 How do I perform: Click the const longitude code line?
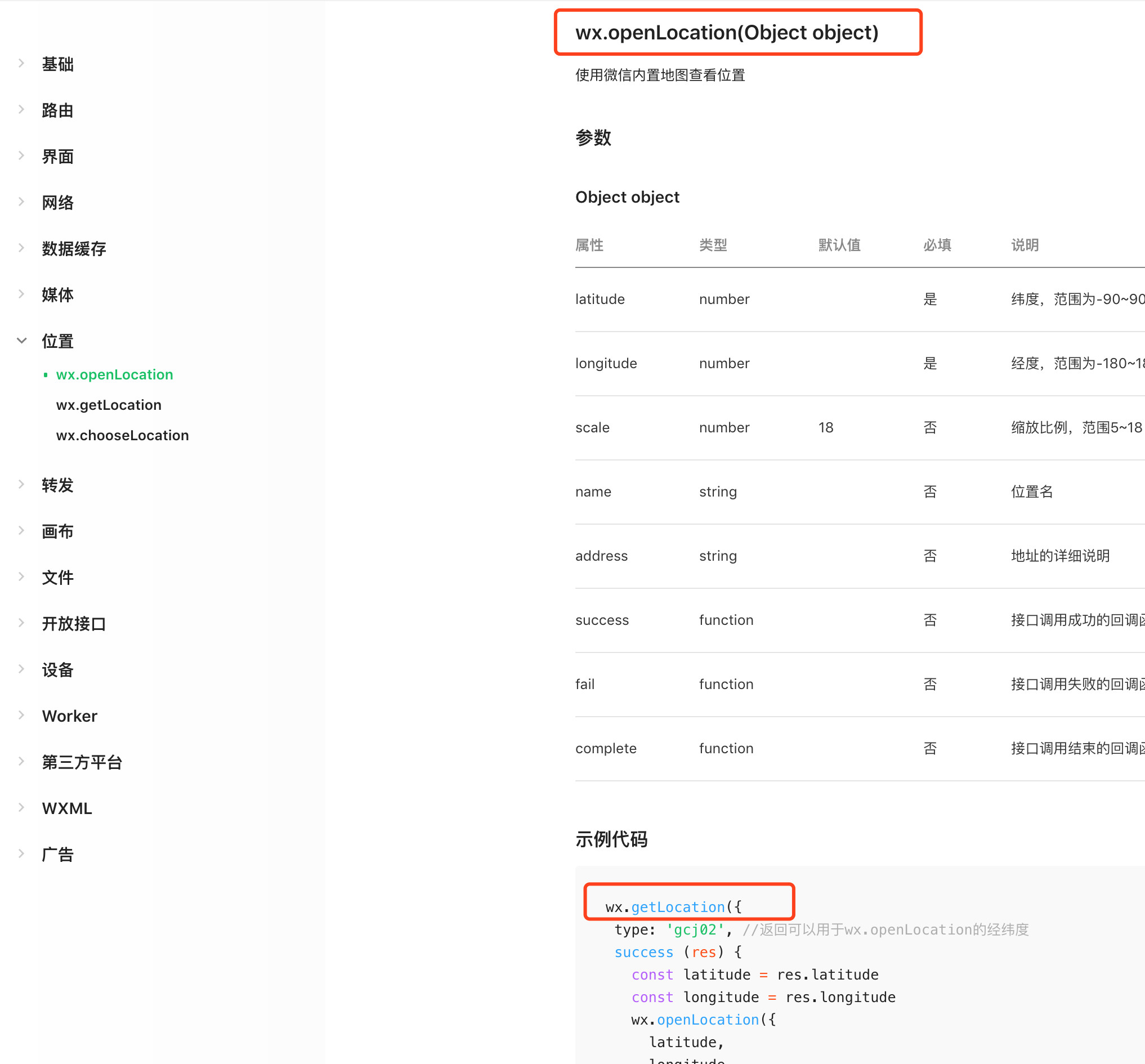pyautogui.click(x=763, y=997)
